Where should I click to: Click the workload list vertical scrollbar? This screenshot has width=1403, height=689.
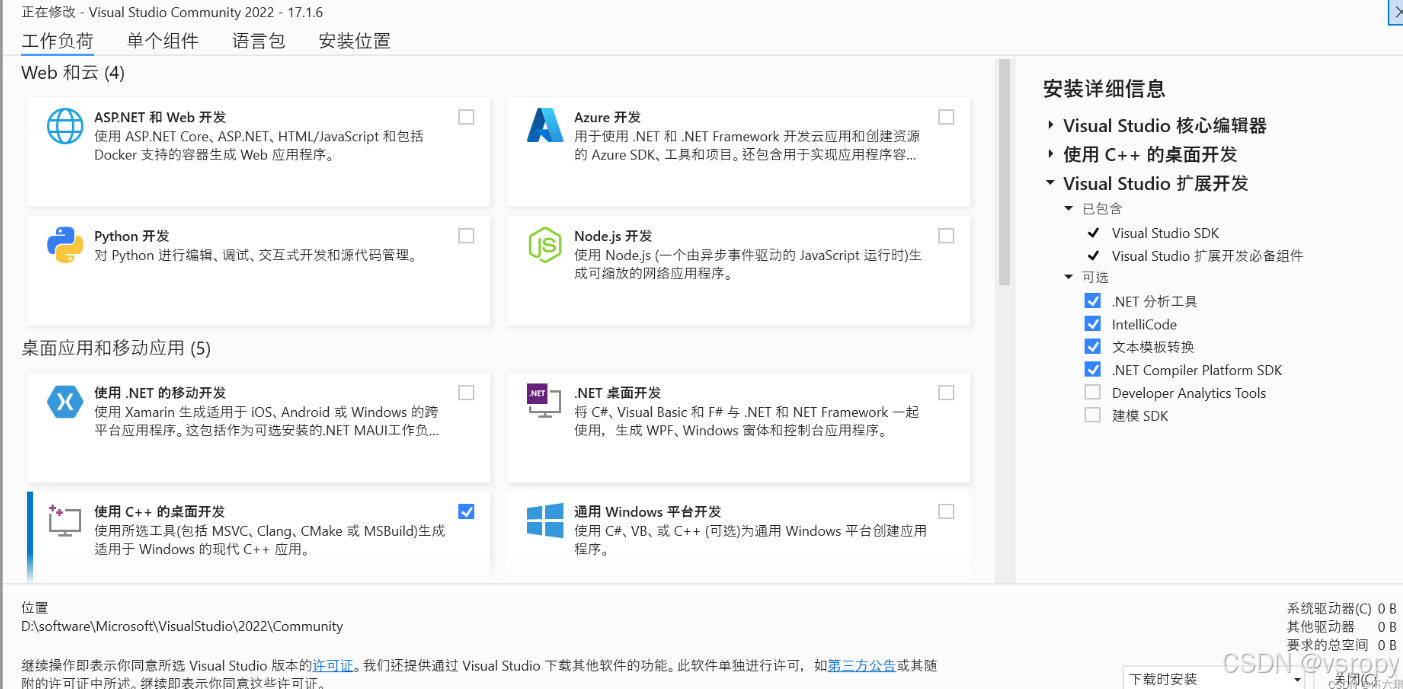coord(1003,172)
